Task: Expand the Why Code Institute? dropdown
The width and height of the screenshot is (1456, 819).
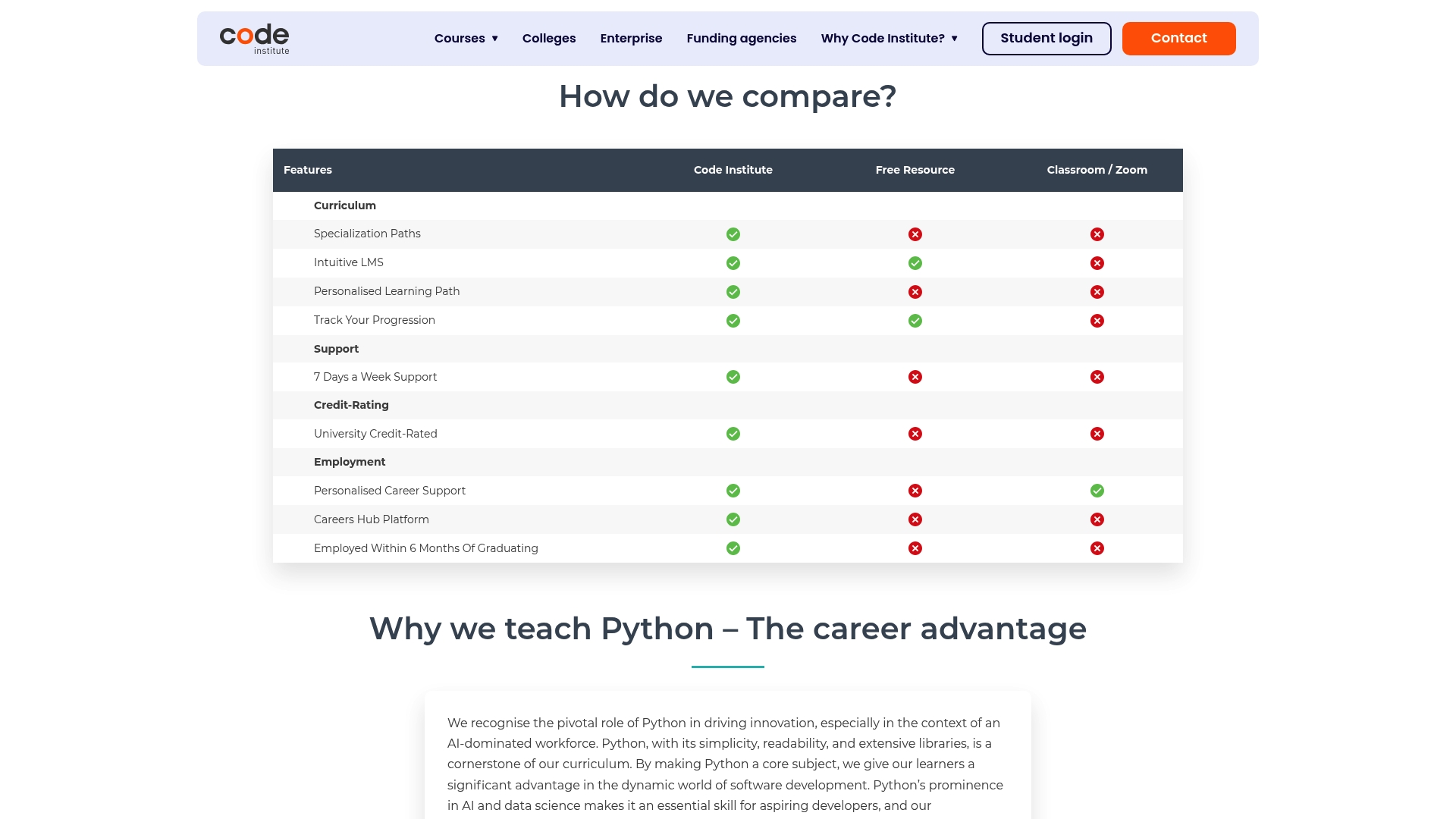Action: click(889, 39)
